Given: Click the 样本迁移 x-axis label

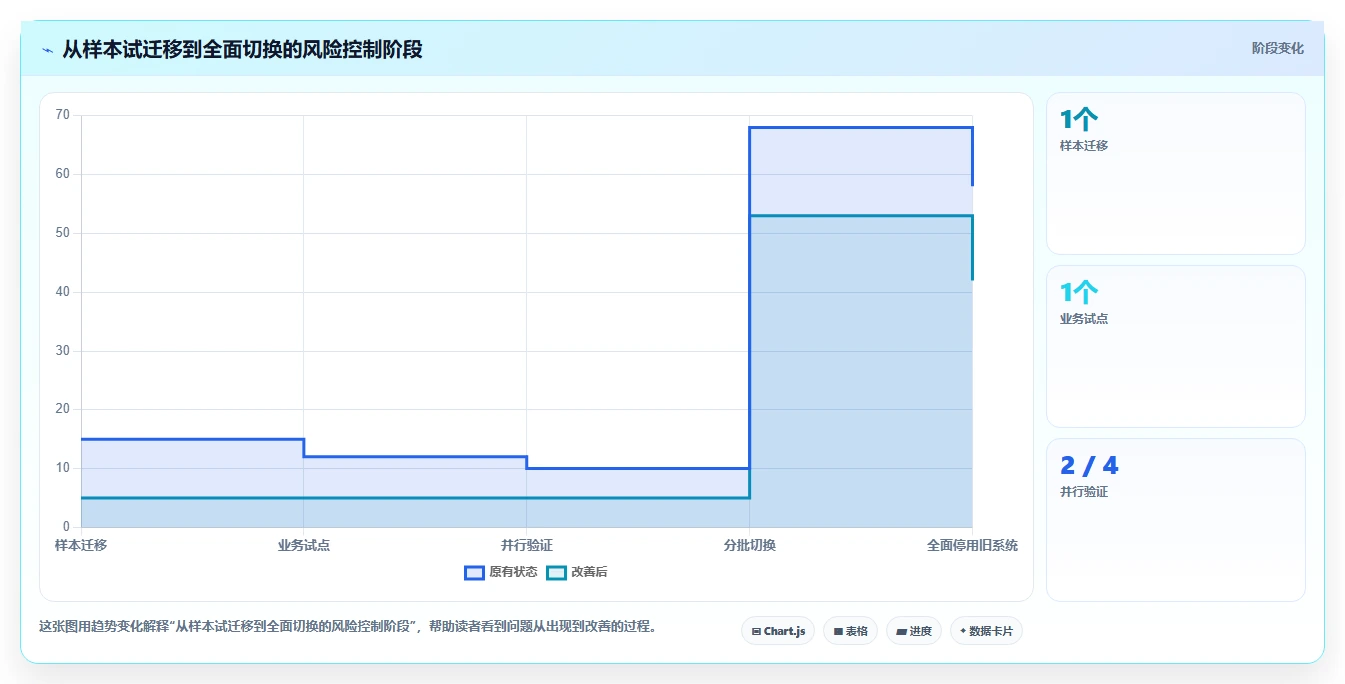Looking at the screenshot, I should pyautogui.click(x=81, y=545).
